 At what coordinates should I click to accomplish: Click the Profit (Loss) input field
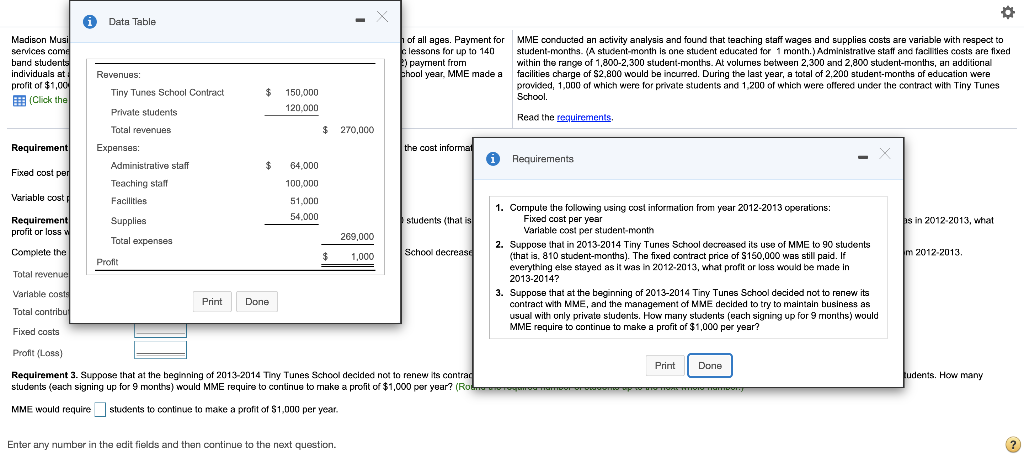161,350
